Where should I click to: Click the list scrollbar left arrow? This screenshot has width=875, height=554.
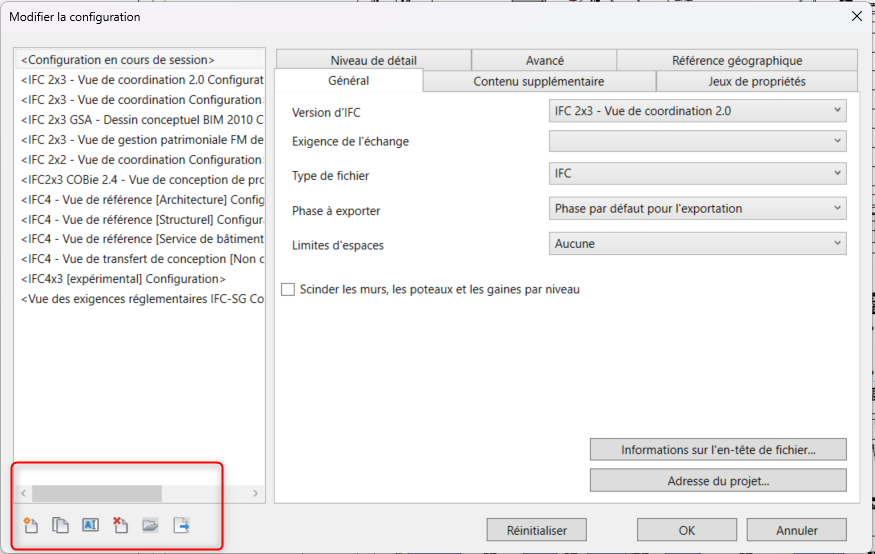point(23,493)
